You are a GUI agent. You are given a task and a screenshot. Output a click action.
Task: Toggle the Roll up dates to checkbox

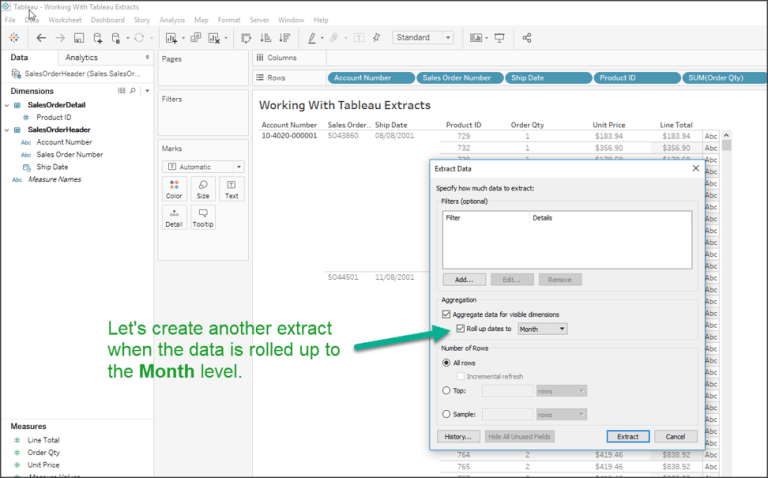pos(460,328)
